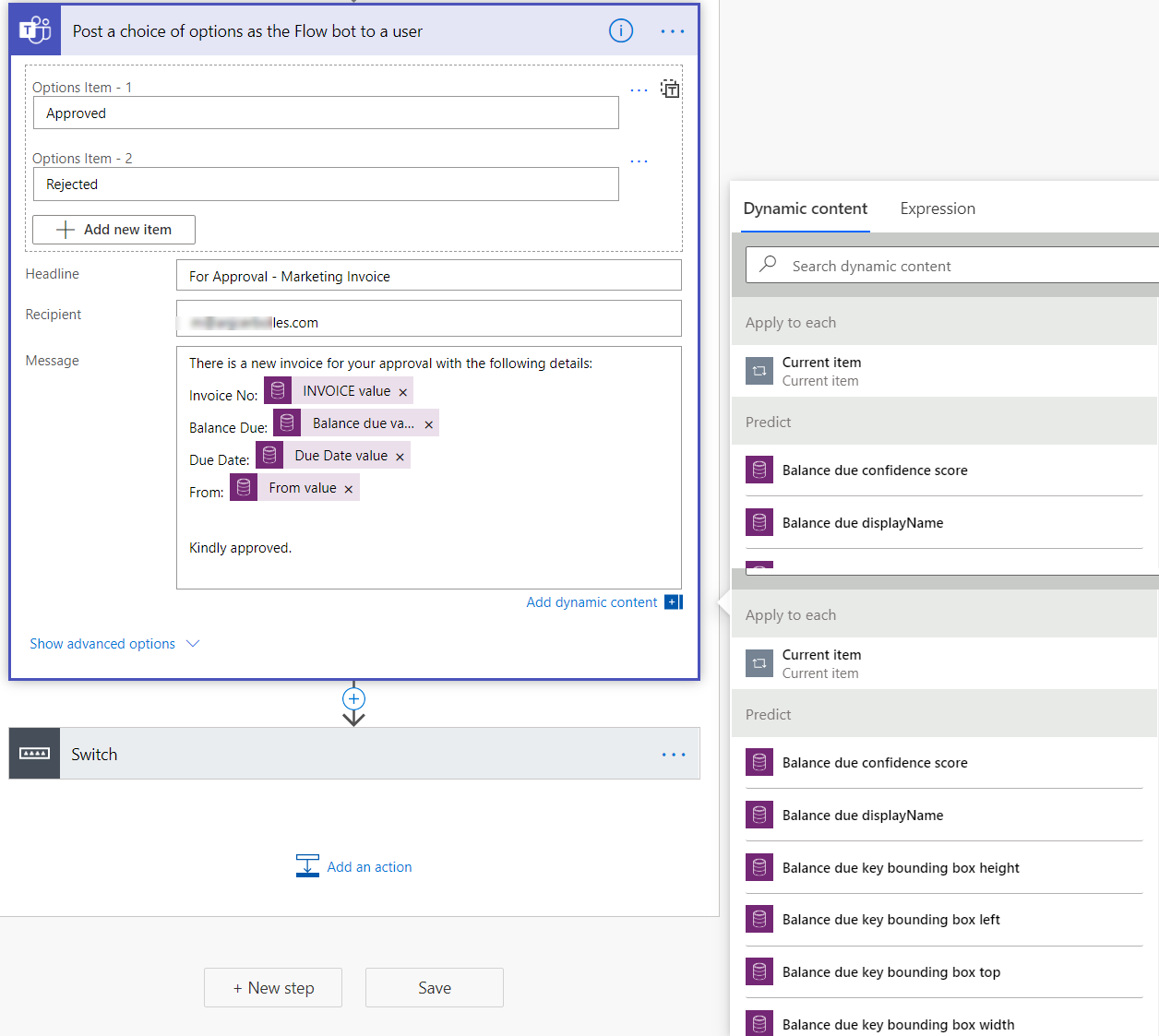Click the search magnifier in dynamic content
This screenshot has height=1036, width=1159.
coord(767,265)
